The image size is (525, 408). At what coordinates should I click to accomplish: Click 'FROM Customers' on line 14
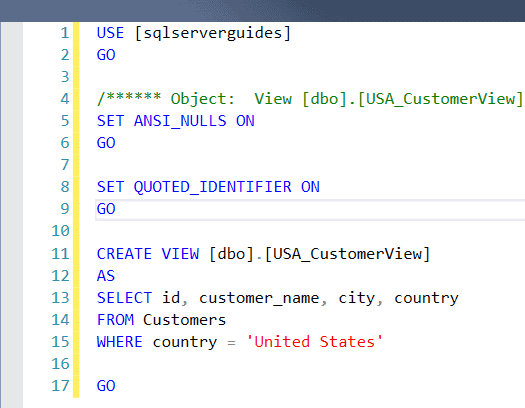pyautogui.click(x=161, y=320)
